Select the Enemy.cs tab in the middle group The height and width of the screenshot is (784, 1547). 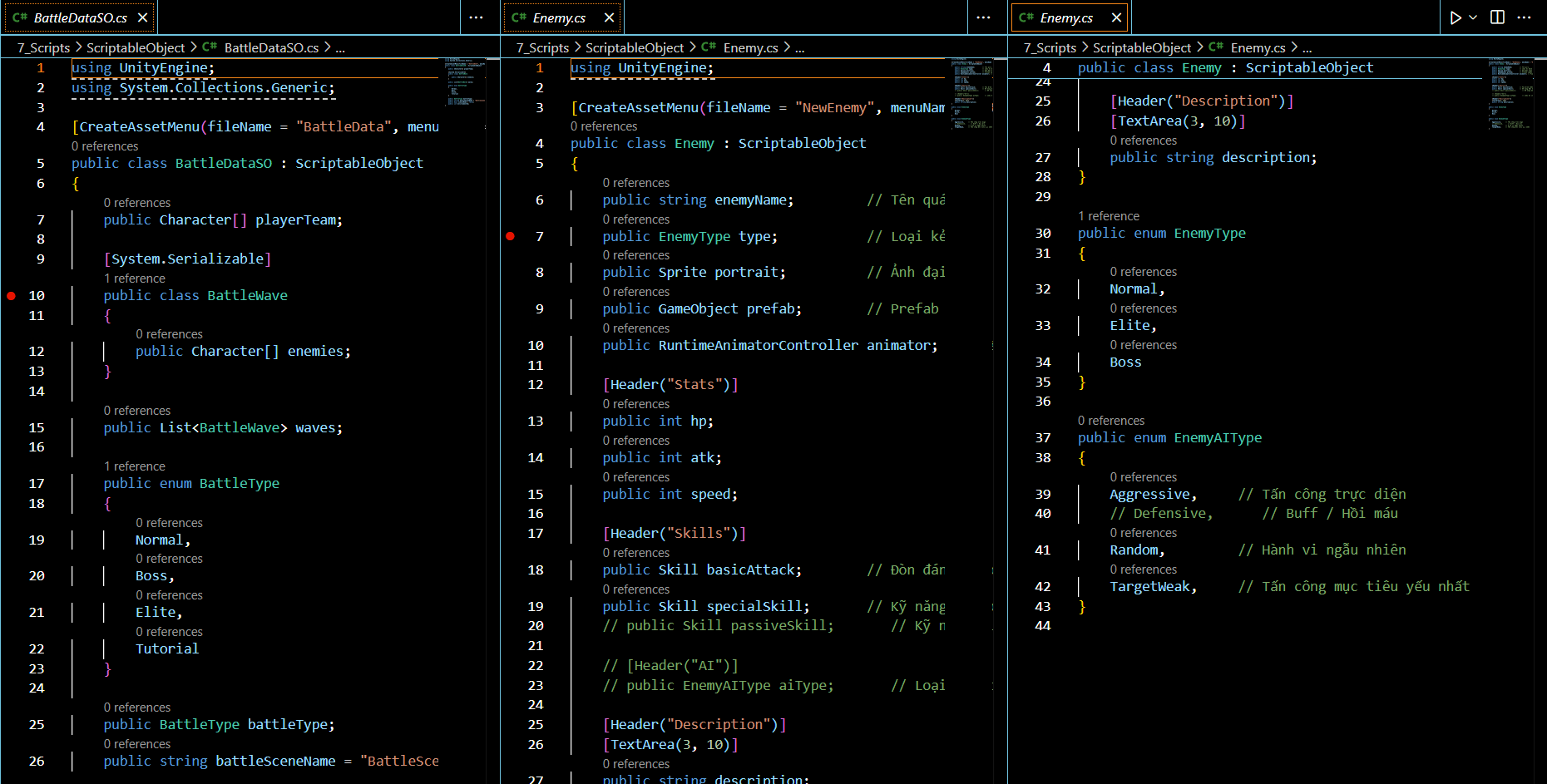(x=559, y=17)
